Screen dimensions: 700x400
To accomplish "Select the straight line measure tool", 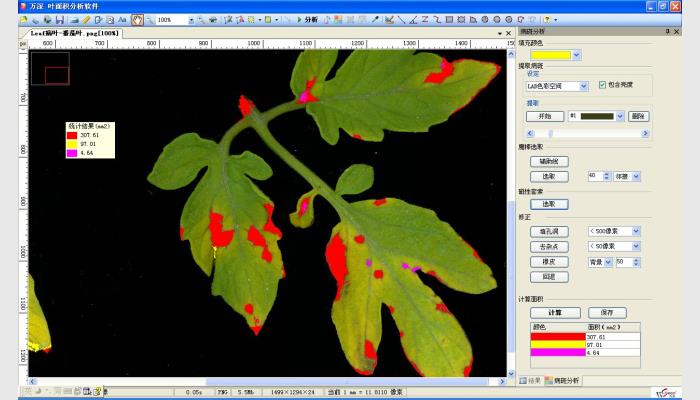I will pyautogui.click(x=401, y=19).
